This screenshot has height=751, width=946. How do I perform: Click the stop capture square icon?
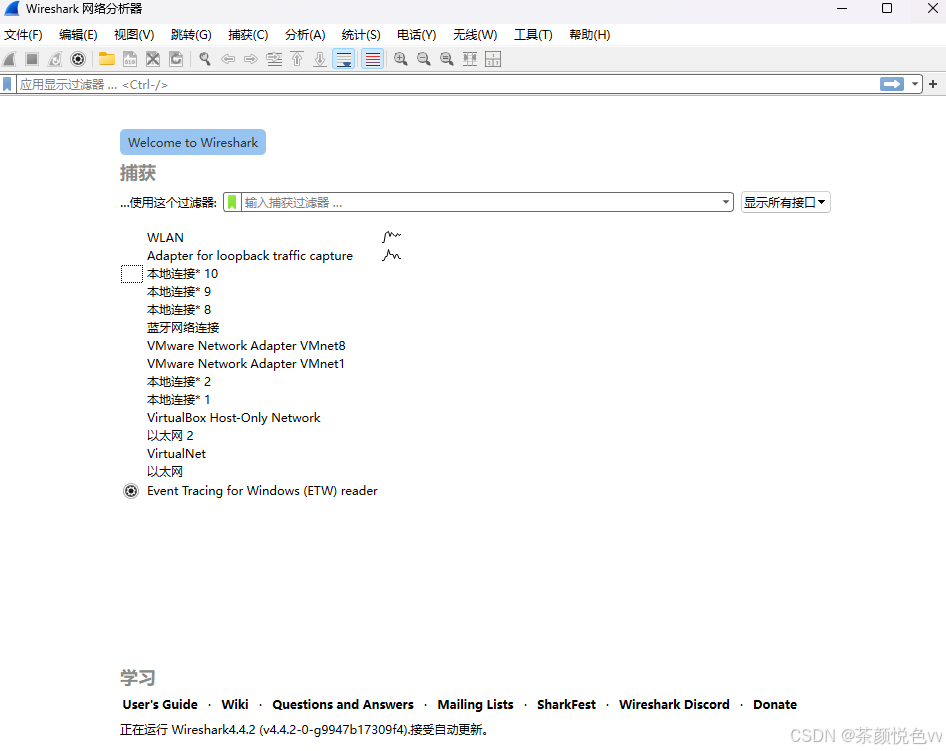[32, 59]
